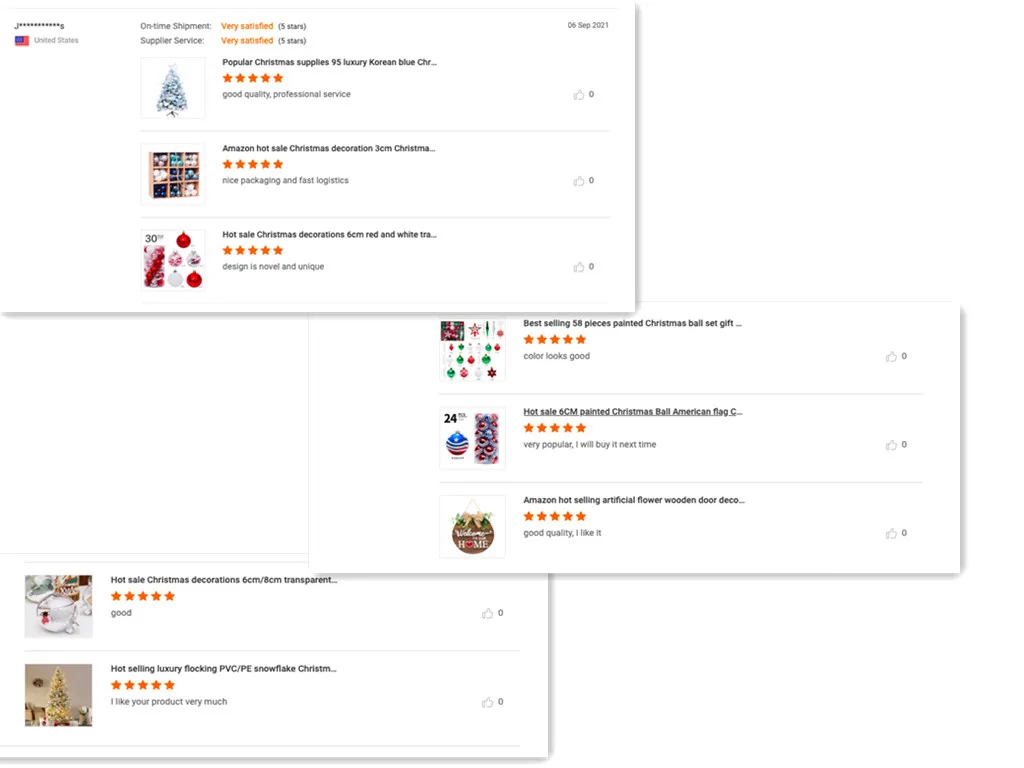
Task: Click the snowflake Christmas tree photo thumbnail
Action: pyautogui.click(x=58, y=695)
